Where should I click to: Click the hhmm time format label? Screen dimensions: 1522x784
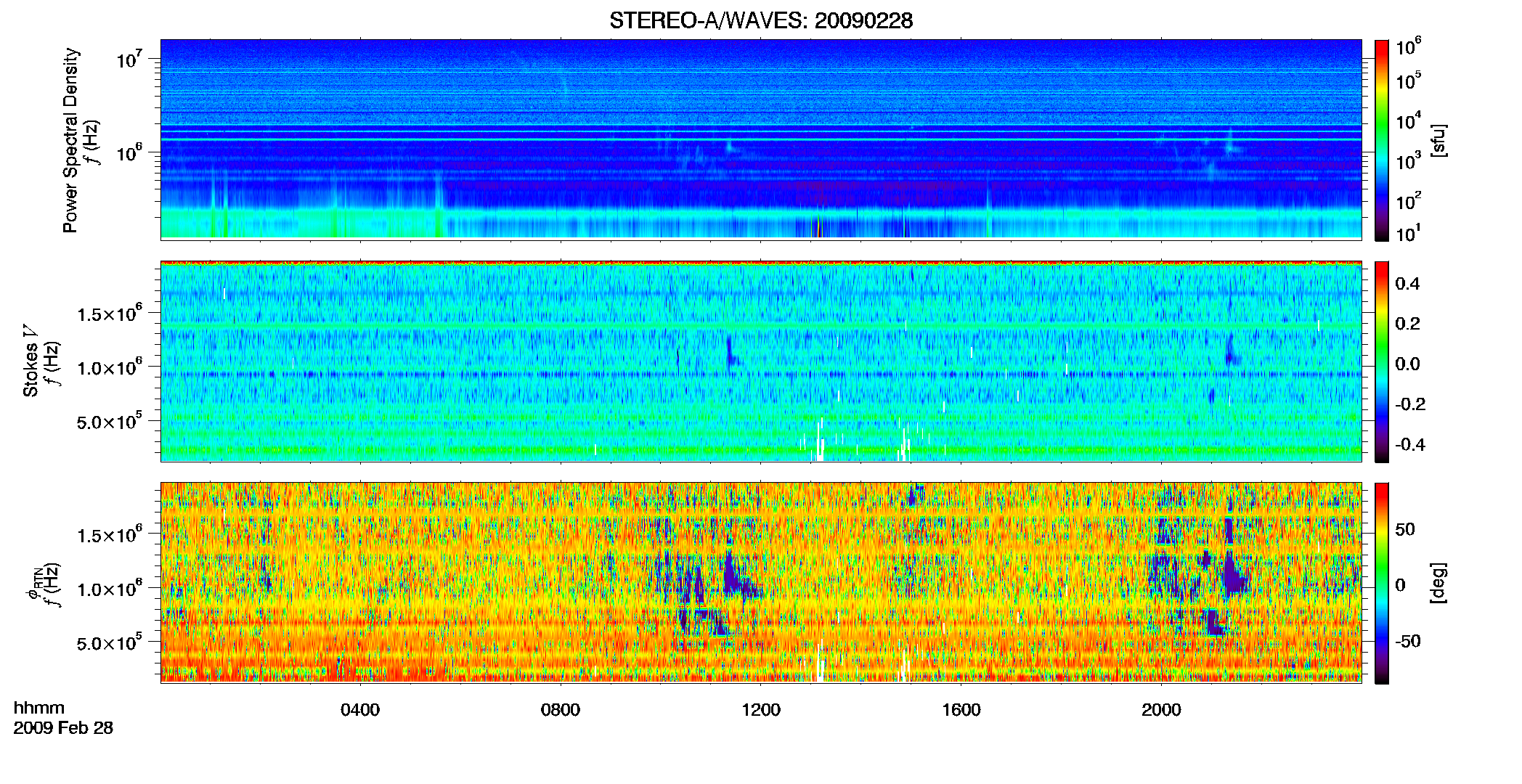coord(39,709)
